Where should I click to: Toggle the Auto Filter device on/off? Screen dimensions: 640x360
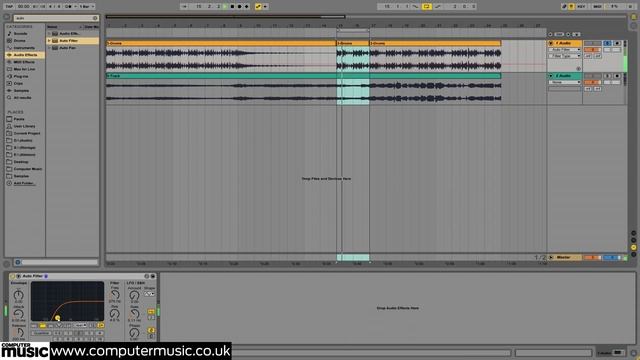point(12,276)
